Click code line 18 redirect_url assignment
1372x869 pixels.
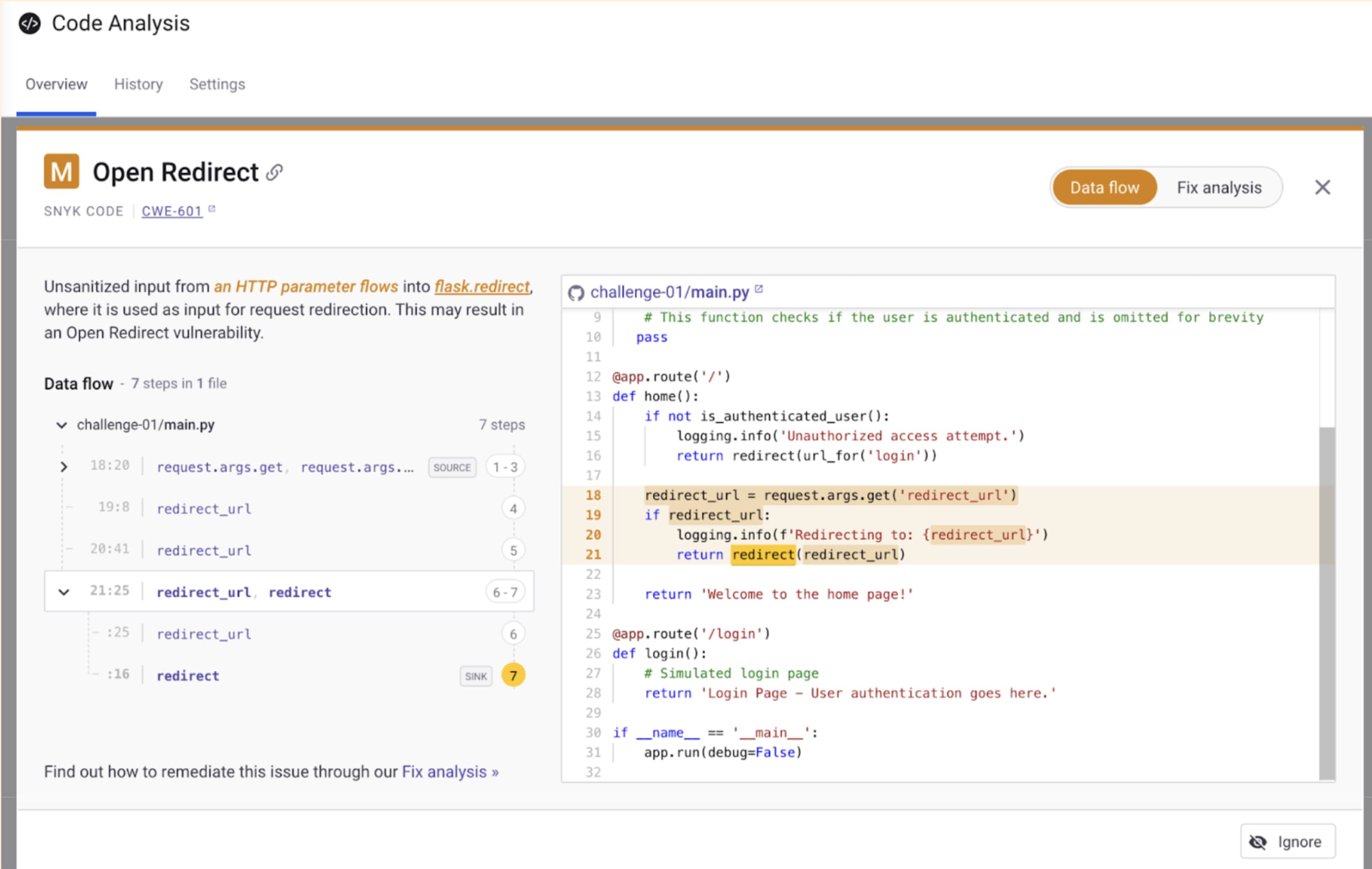[x=831, y=496]
